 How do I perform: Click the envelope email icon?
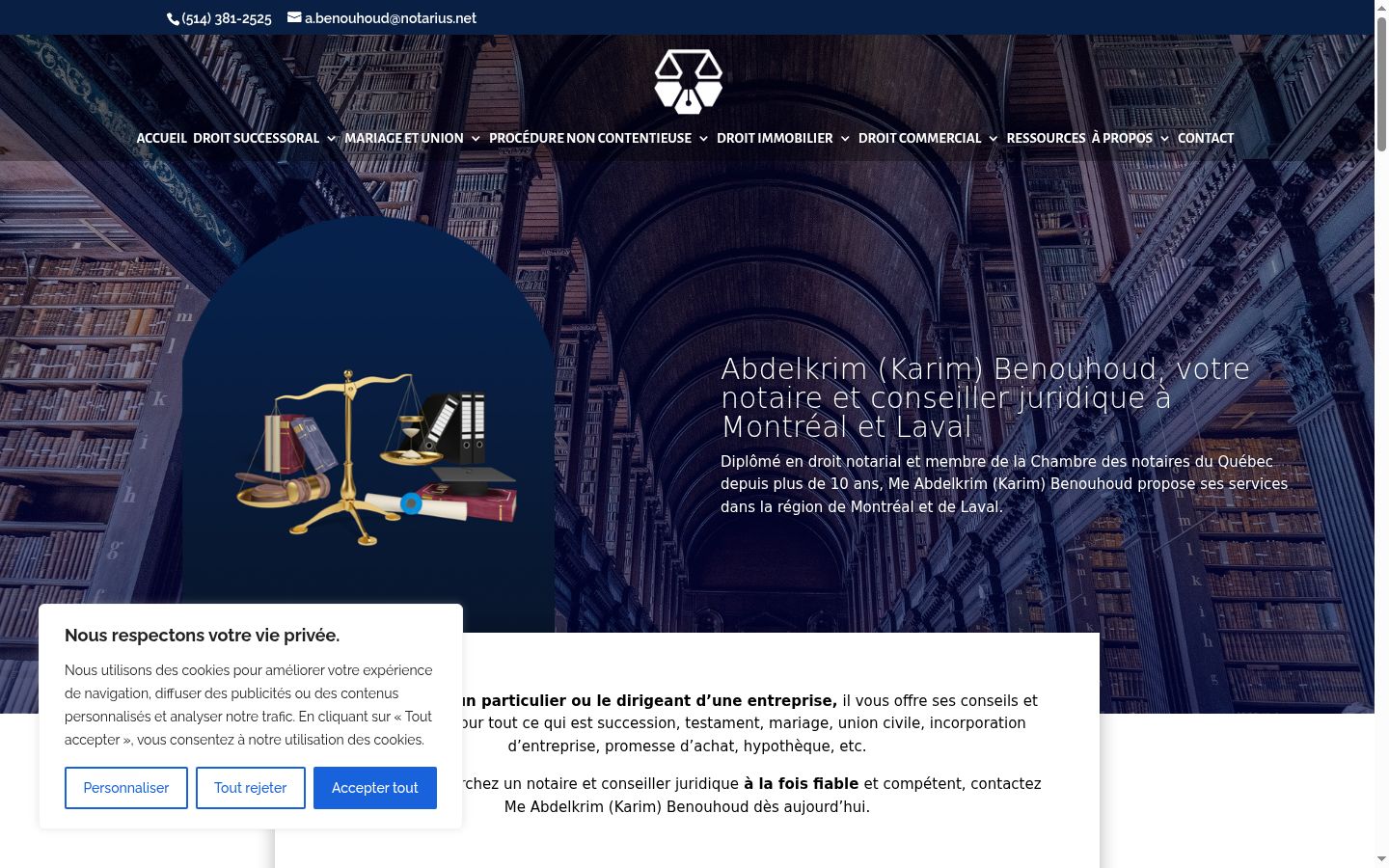294,17
